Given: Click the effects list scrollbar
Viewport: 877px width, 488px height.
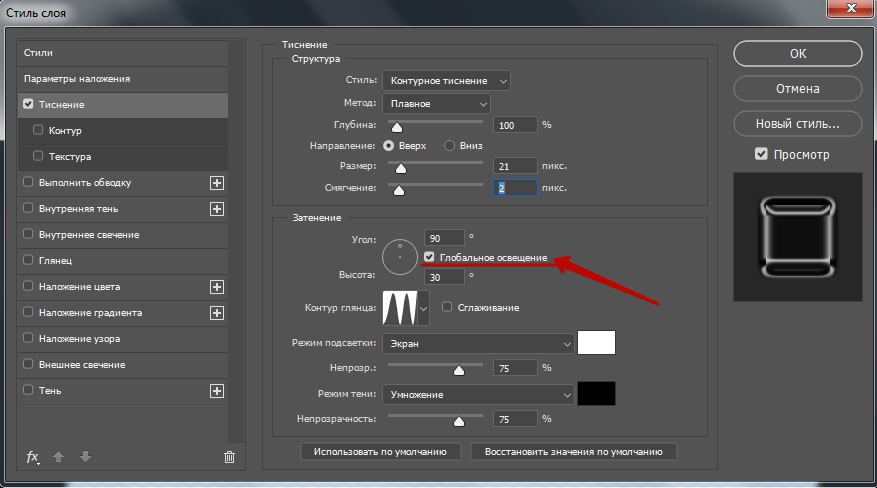Looking at the screenshot, I should [236, 240].
